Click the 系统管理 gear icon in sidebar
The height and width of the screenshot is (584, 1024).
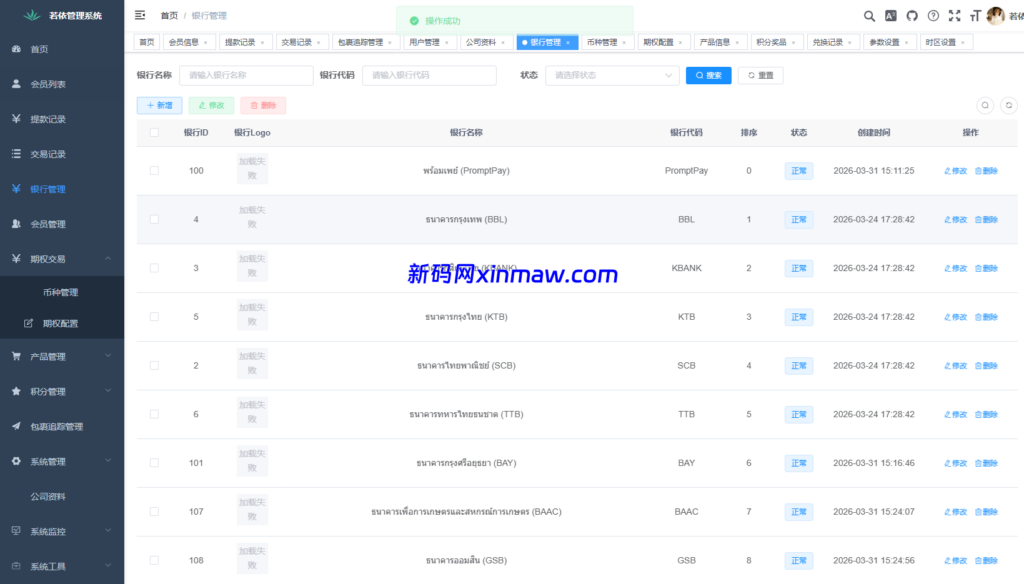(16, 461)
